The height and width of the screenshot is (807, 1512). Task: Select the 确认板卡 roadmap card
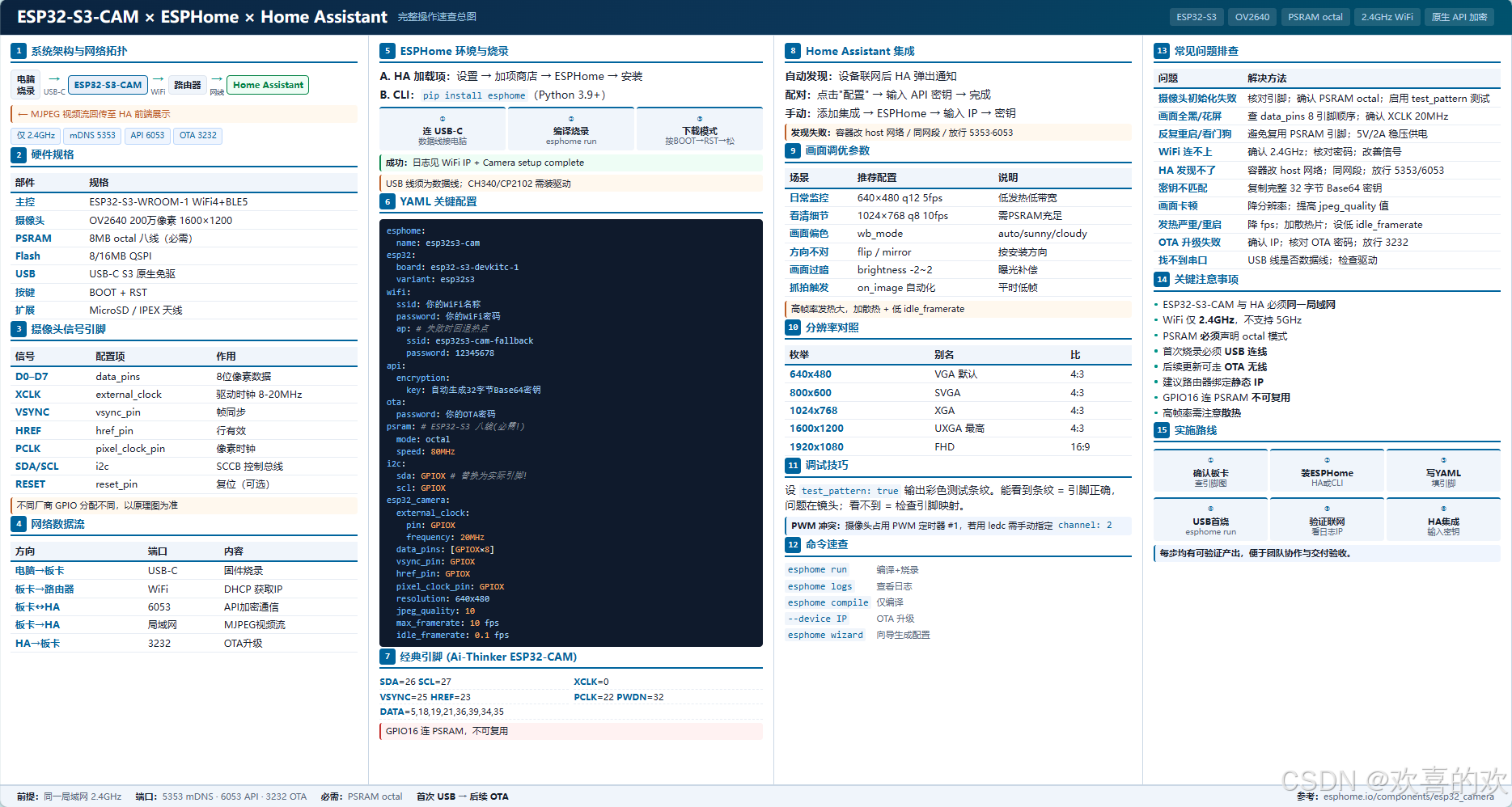click(x=1211, y=472)
